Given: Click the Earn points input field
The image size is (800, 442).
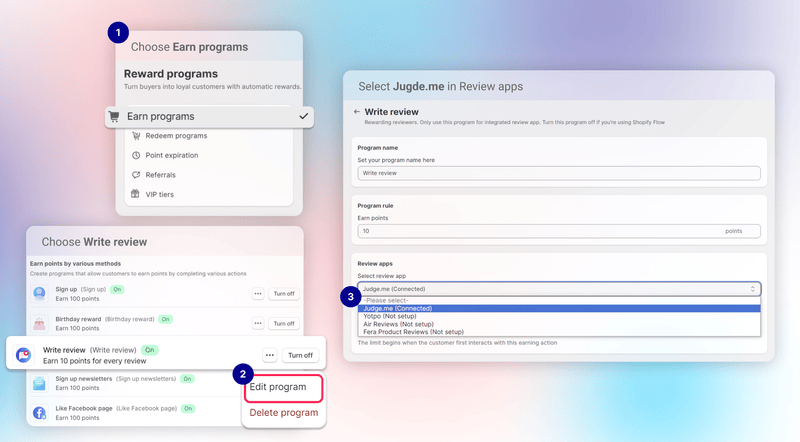Looking at the screenshot, I should [x=559, y=231].
